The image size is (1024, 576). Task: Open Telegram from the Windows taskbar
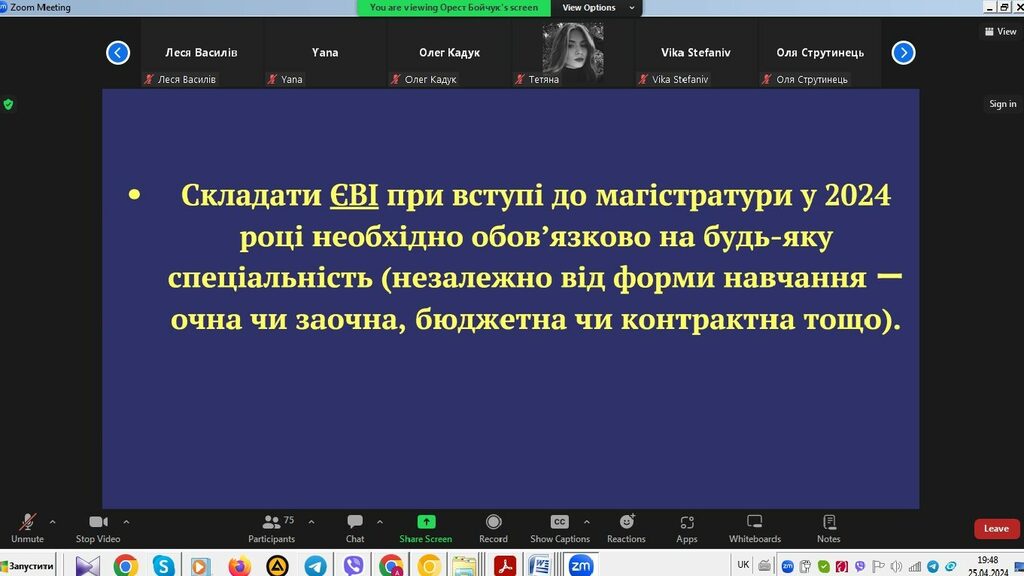315,566
